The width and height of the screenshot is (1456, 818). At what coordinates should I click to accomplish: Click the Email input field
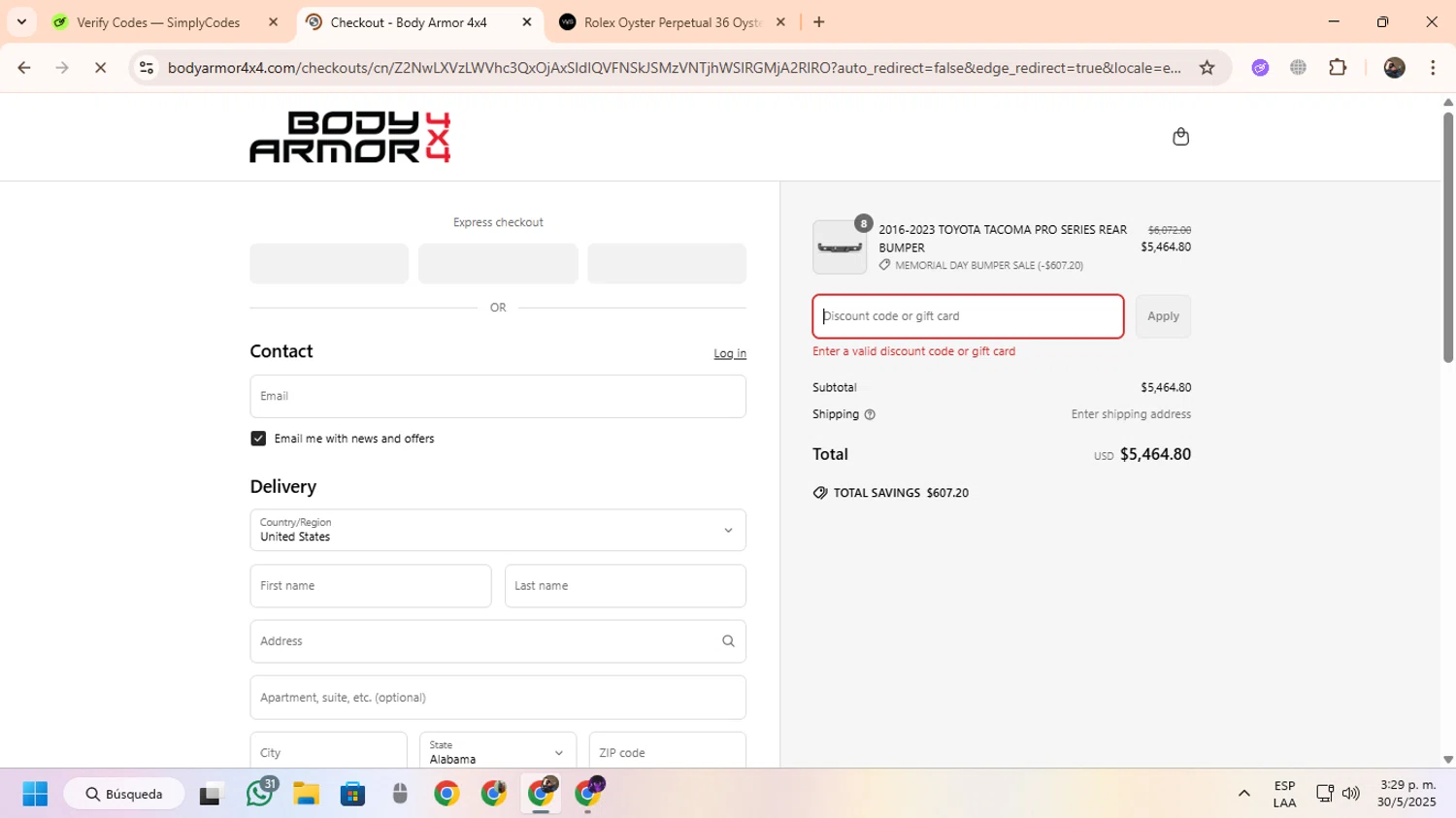pos(498,396)
